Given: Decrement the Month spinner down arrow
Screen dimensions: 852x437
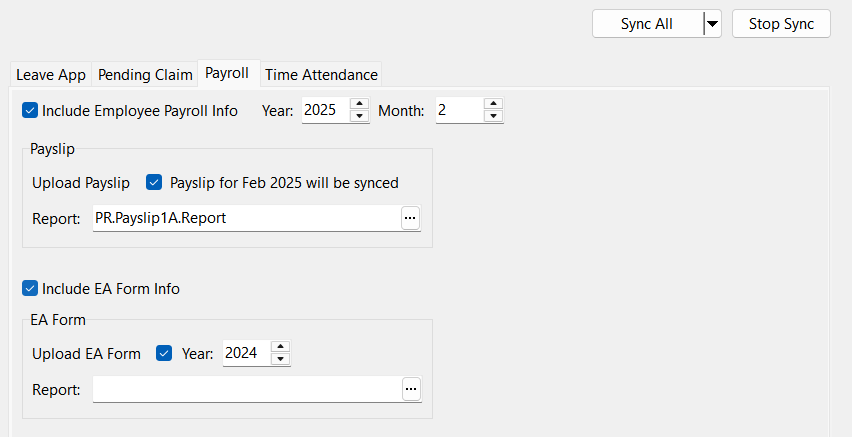Looking at the screenshot, I should (492, 116).
